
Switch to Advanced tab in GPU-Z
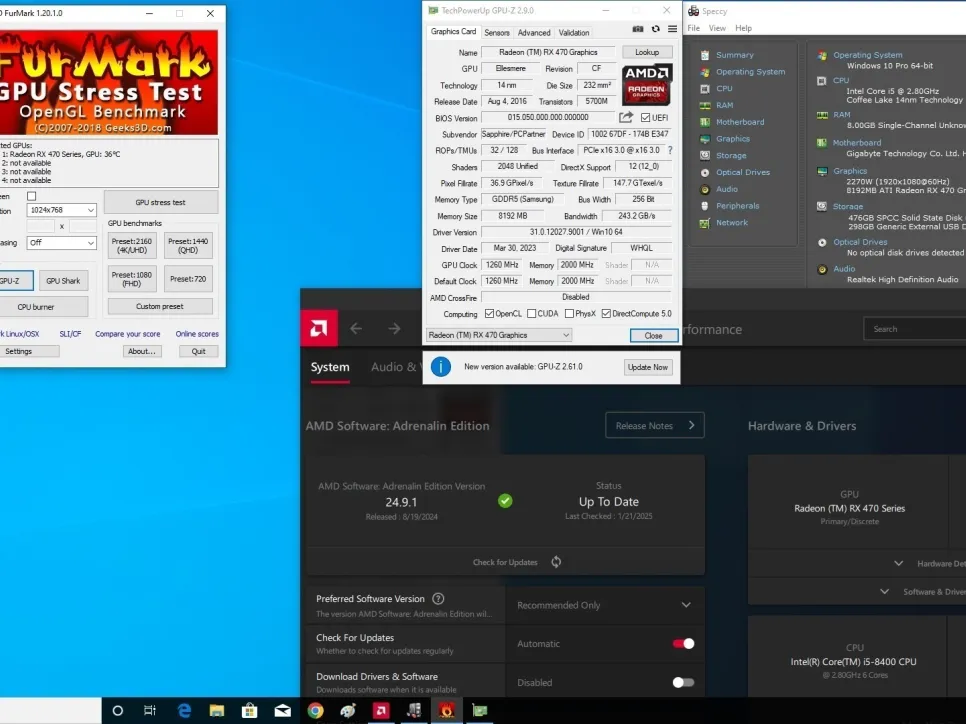534,33
